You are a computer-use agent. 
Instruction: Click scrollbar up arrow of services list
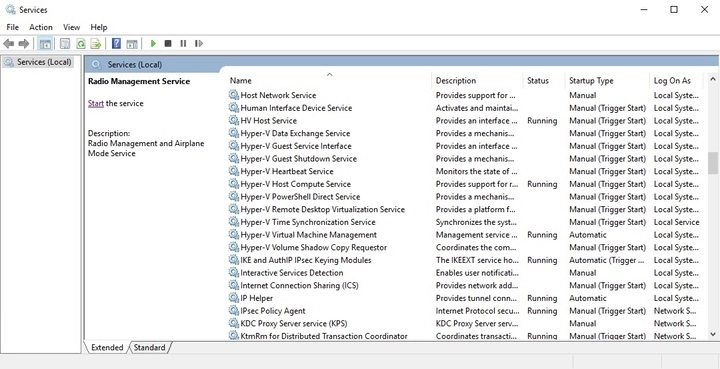pyautogui.click(x=713, y=79)
